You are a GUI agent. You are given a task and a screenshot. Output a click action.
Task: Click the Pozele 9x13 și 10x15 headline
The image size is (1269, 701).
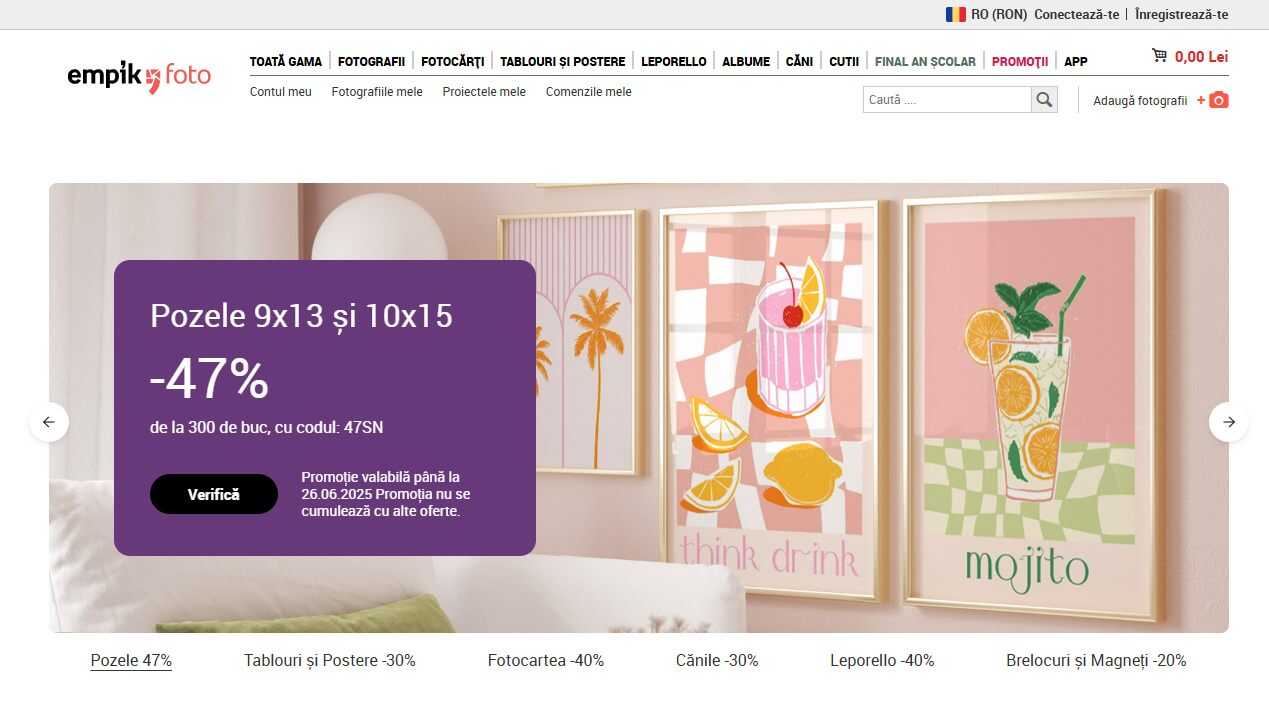point(301,316)
